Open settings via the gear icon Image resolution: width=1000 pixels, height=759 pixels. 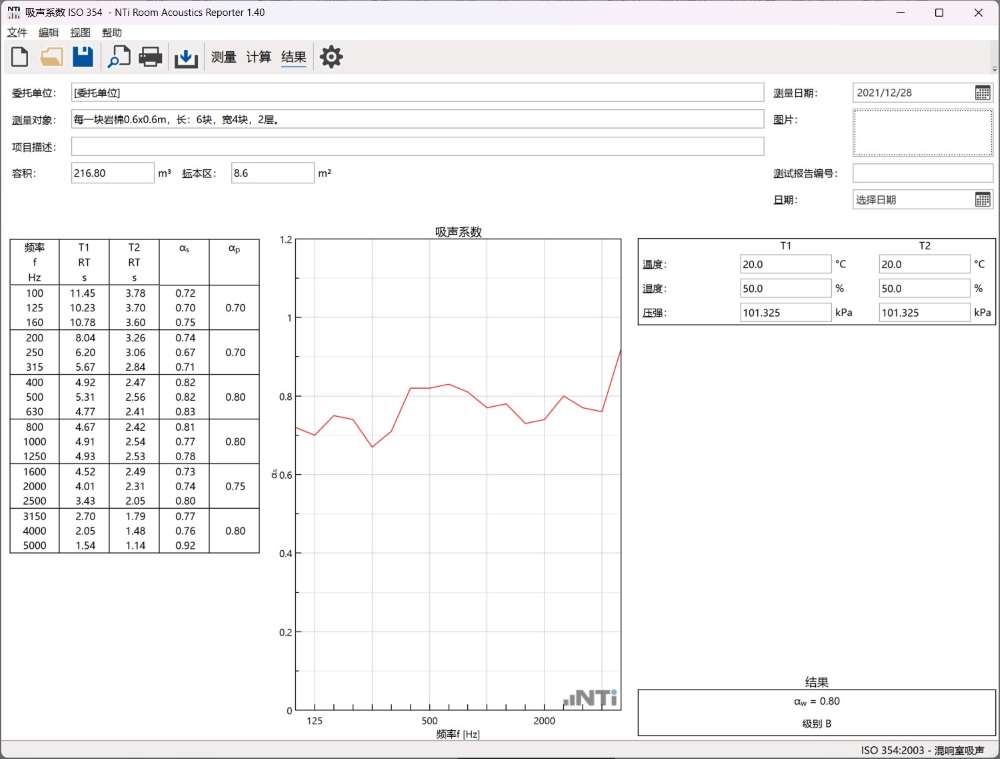331,57
